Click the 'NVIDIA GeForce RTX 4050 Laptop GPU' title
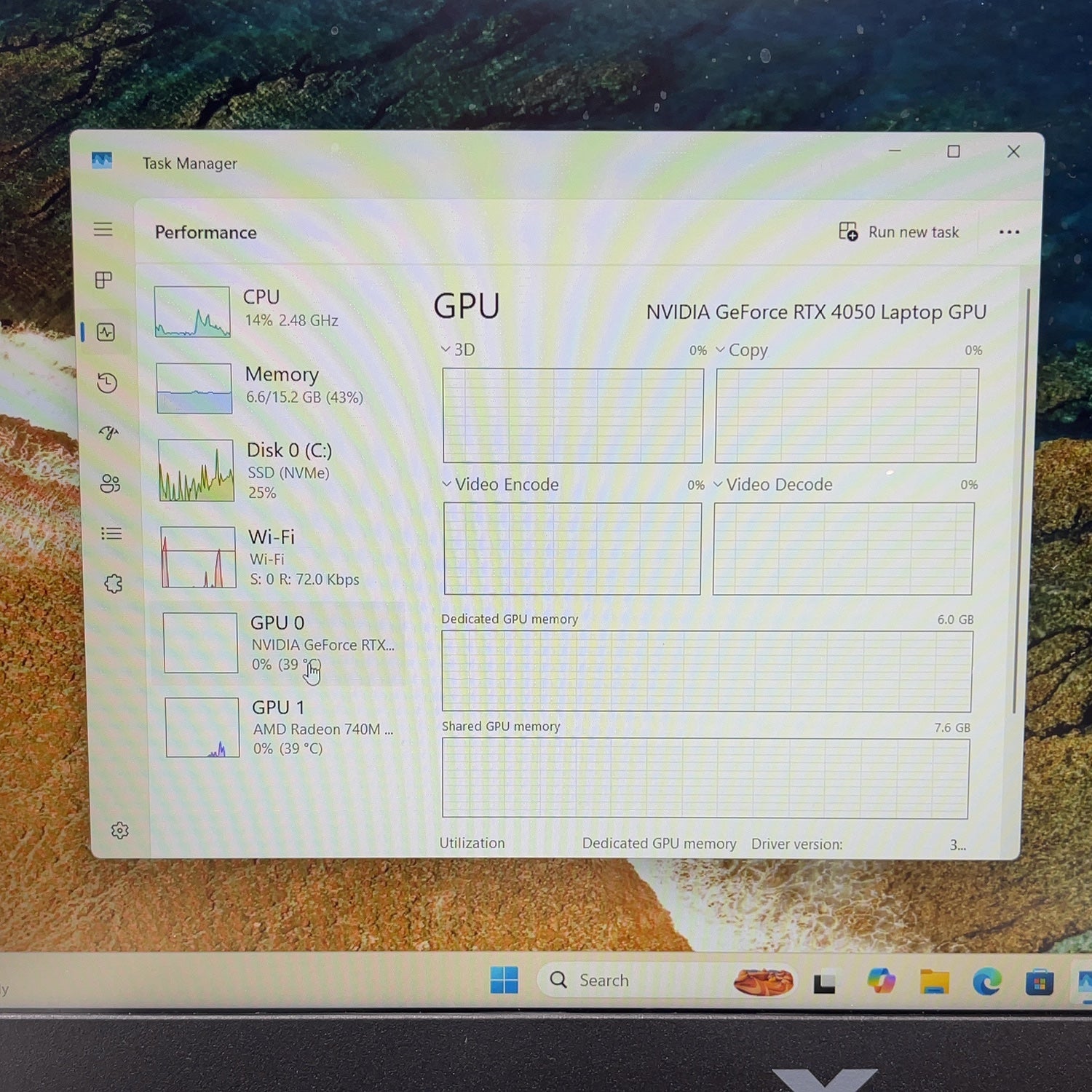Viewport: 1092px width, 1092px height. (x=816, y=312)
